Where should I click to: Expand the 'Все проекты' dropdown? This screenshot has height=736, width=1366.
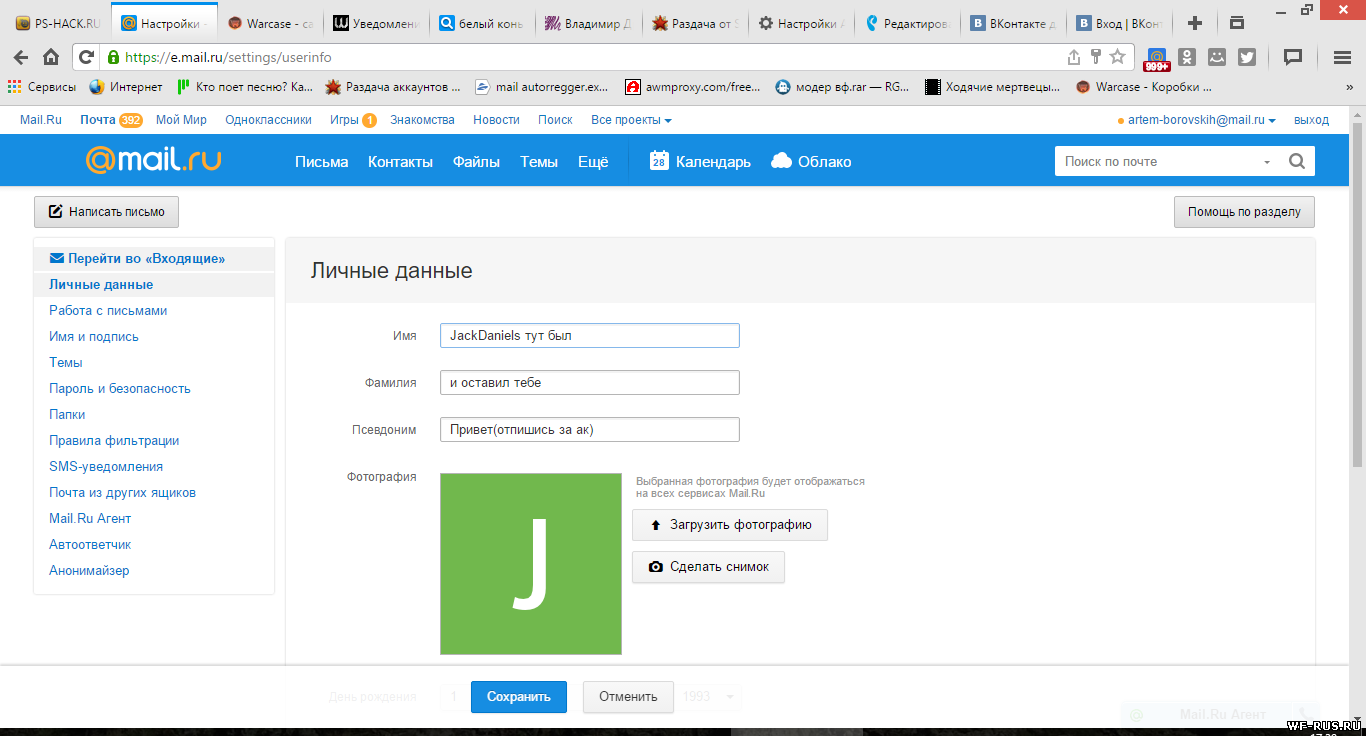pos(631,120)
